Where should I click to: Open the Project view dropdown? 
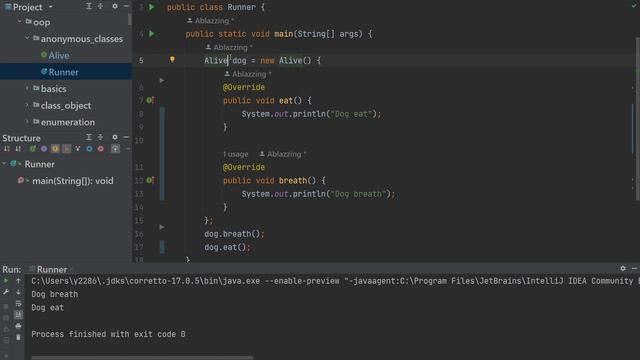point(51,7)
